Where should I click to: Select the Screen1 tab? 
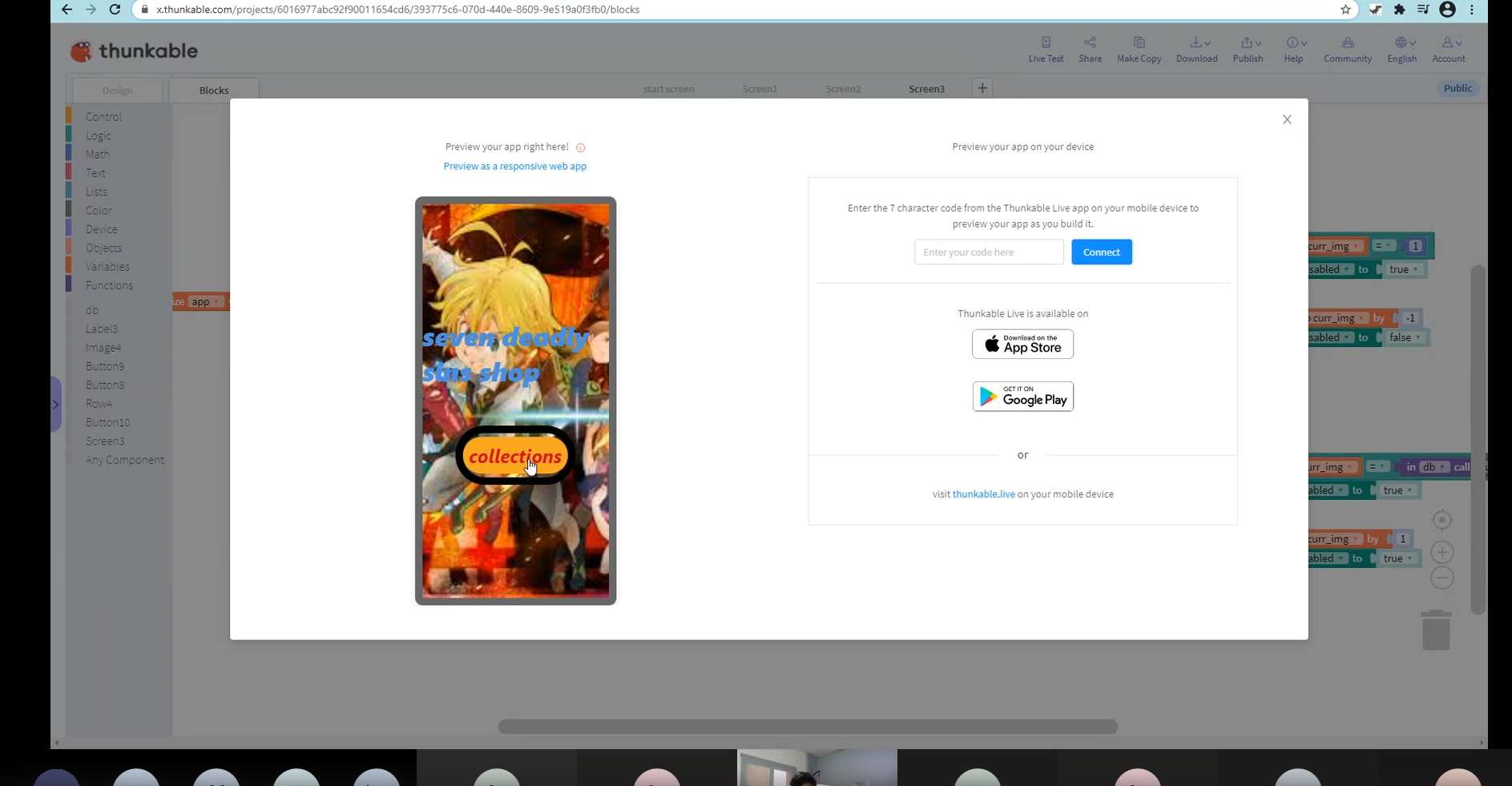(x=760, y=89)
